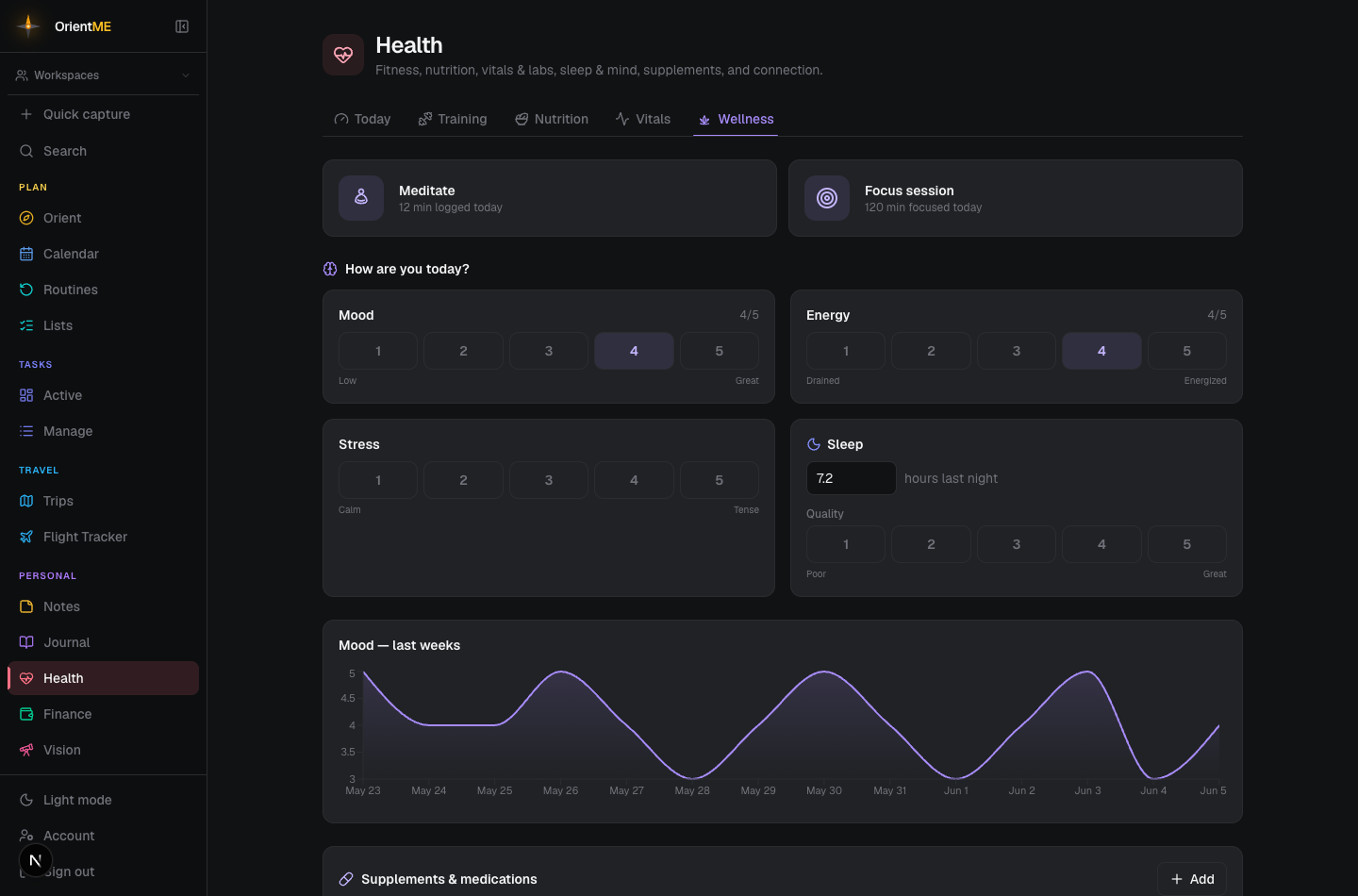Click the Orient compass icon

click(26, 218)
